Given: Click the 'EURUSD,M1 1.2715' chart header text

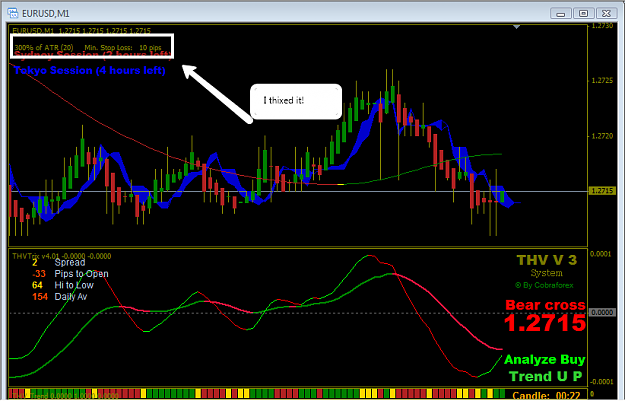Looking at the screenshot, I should click(82, 31).
